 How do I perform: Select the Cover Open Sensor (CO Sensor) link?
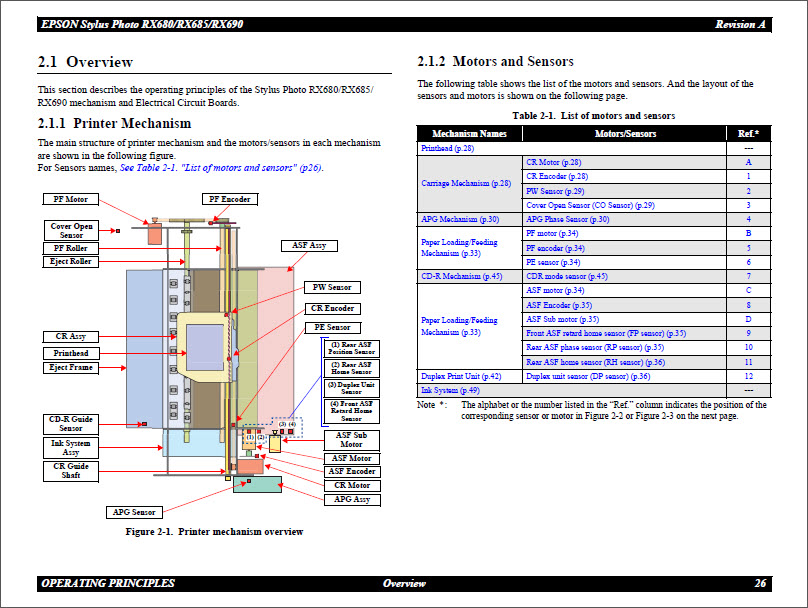pyautogui.click(x=585, y=203)
